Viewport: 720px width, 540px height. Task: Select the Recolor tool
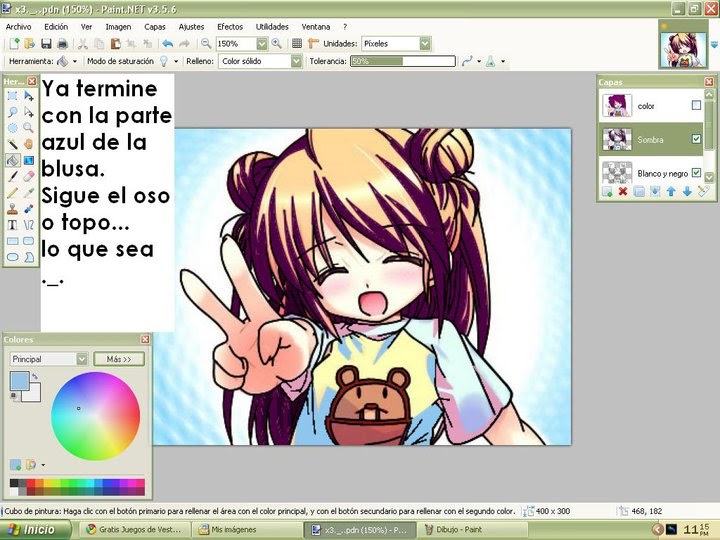(28, 209)
